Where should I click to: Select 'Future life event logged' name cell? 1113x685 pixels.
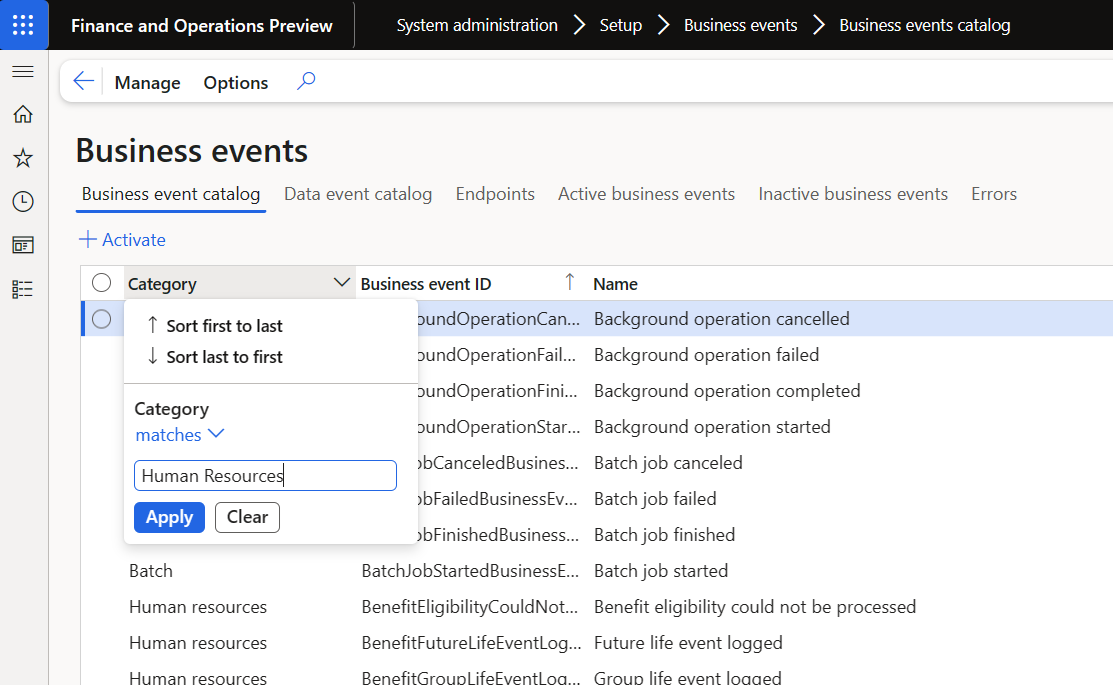[688, 643]
